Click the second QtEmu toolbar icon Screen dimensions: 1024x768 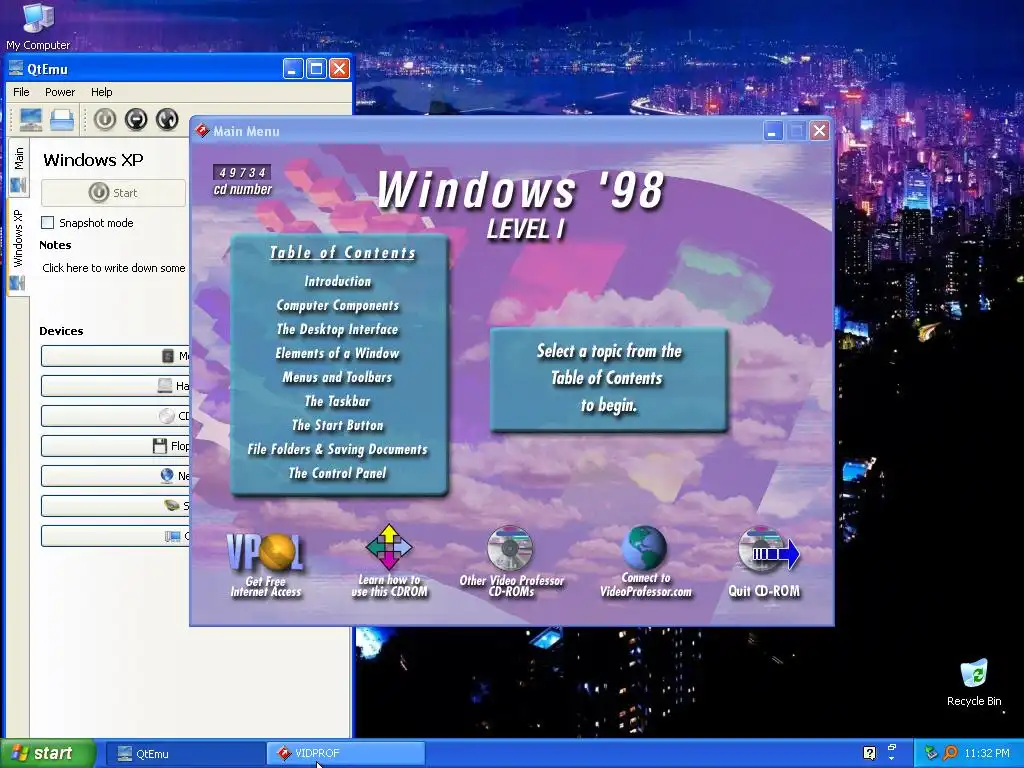pyautogui.click(x=63, y=120)
